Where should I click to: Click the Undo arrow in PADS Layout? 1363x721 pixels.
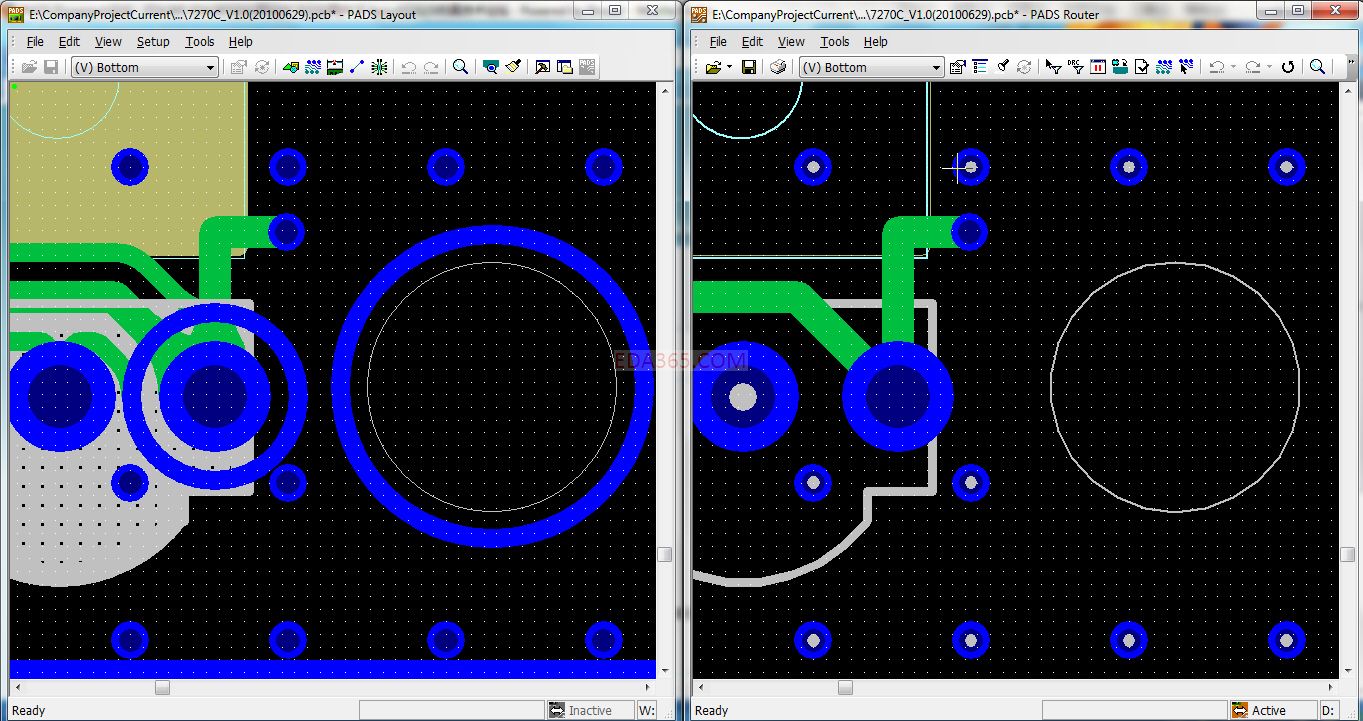click(408, 67)
